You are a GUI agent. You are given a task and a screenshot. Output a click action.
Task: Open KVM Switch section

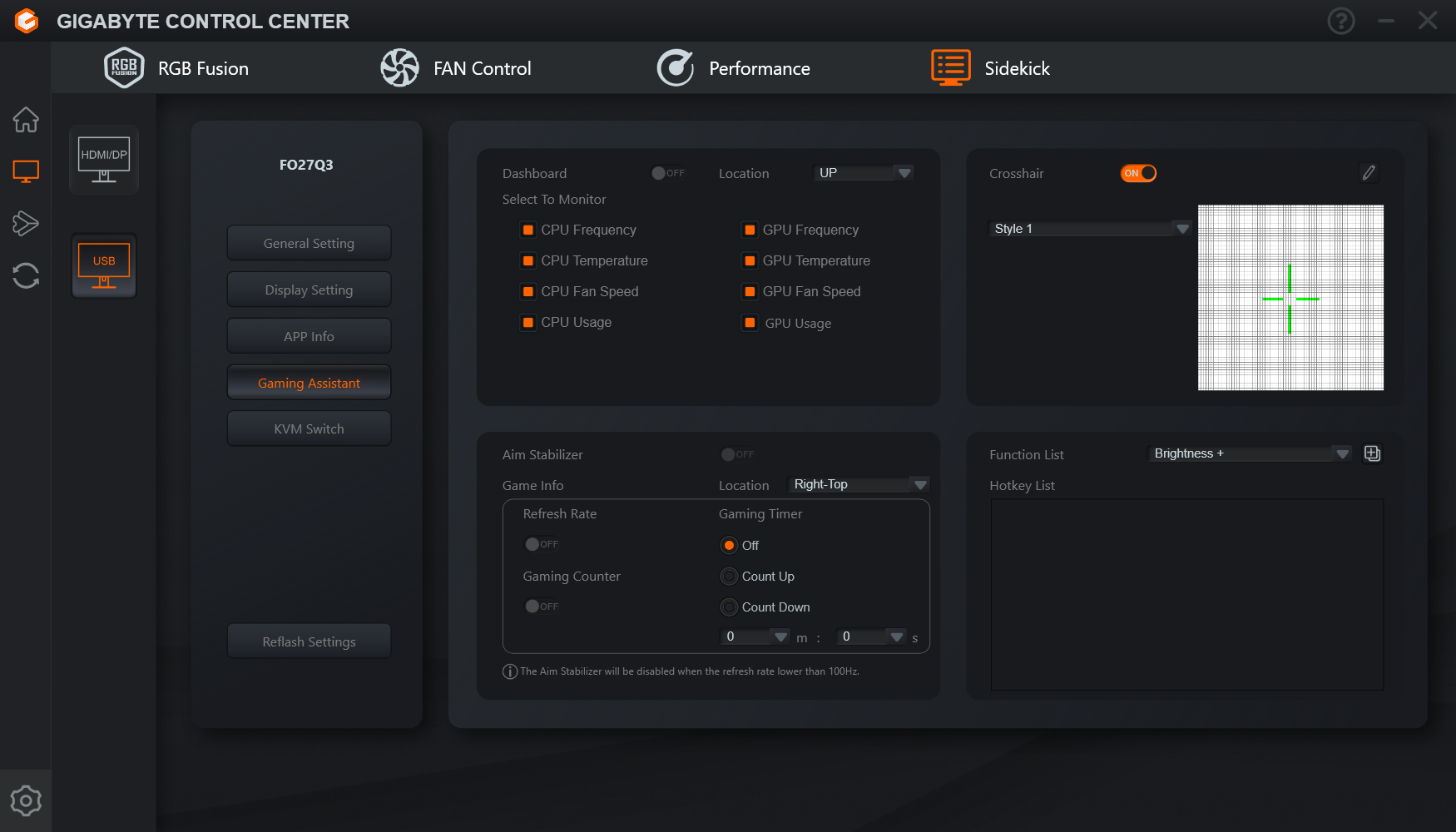point(309,428)
